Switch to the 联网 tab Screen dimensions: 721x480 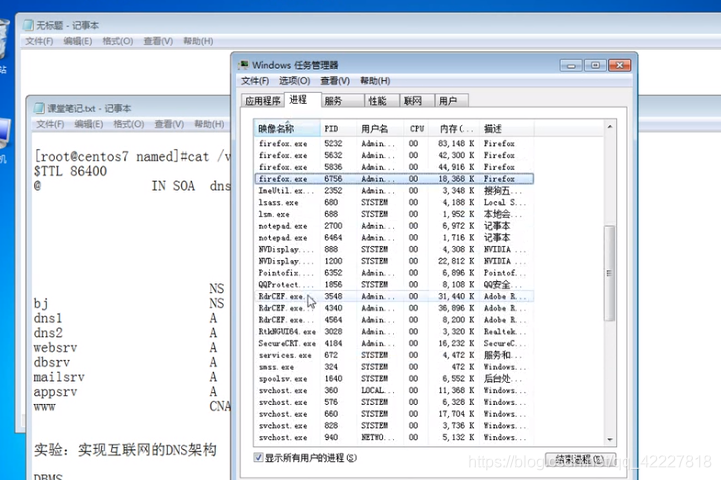coord(417,101)
